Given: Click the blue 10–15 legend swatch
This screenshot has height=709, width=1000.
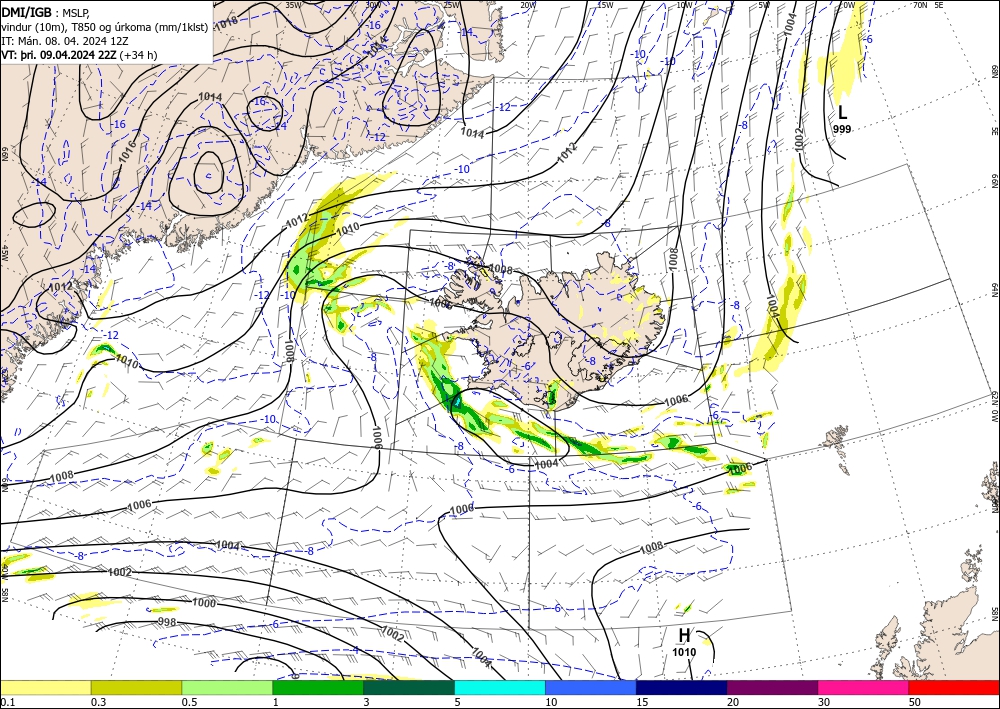Looking at the screenshot, I should 591,687.
